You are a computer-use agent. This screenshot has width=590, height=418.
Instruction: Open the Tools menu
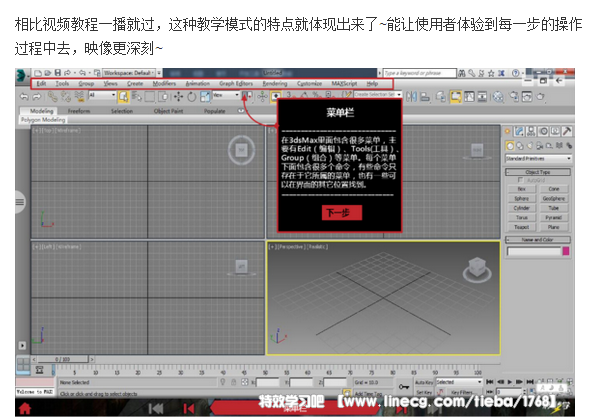coord(62,84)
